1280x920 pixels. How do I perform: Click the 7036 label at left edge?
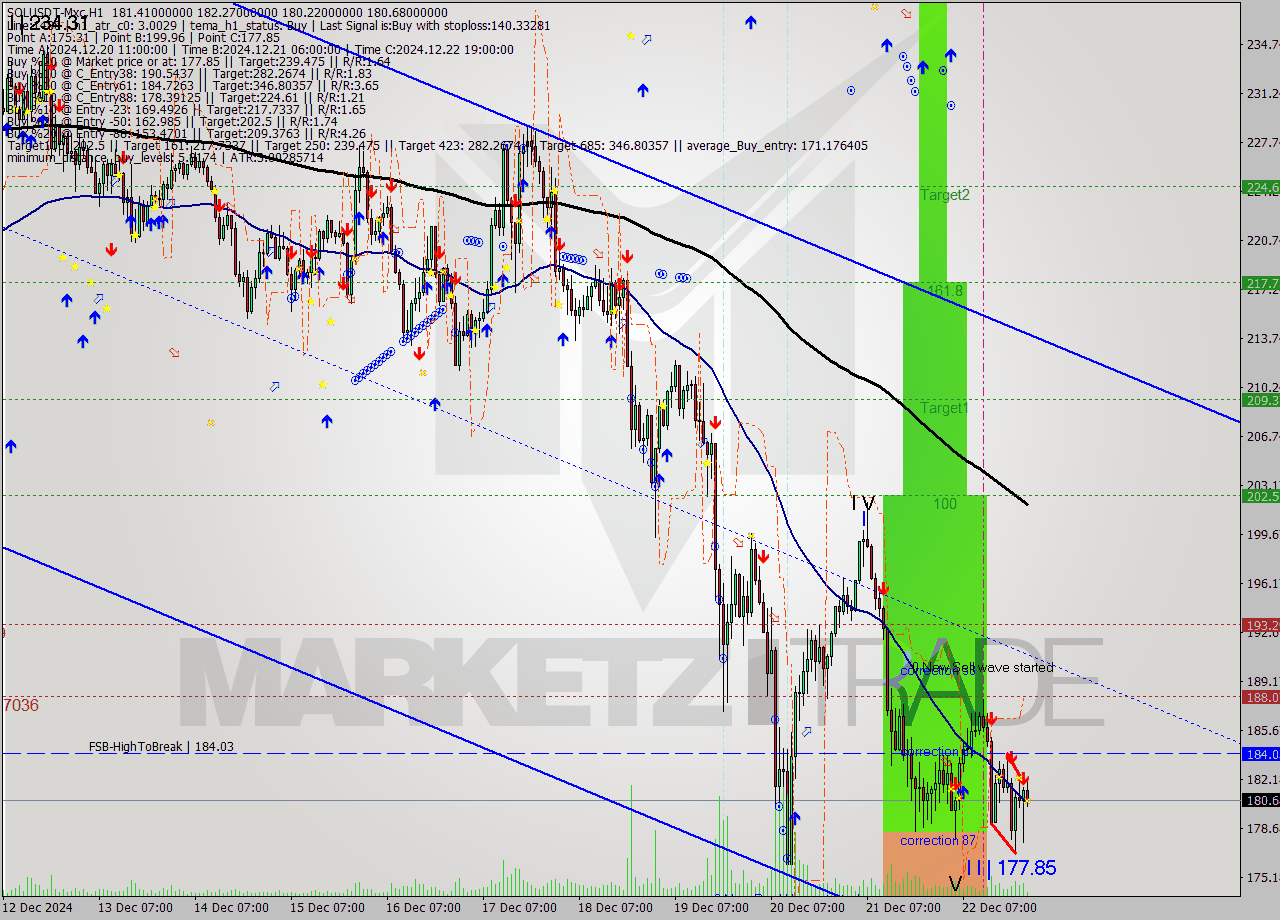point(20,705)
